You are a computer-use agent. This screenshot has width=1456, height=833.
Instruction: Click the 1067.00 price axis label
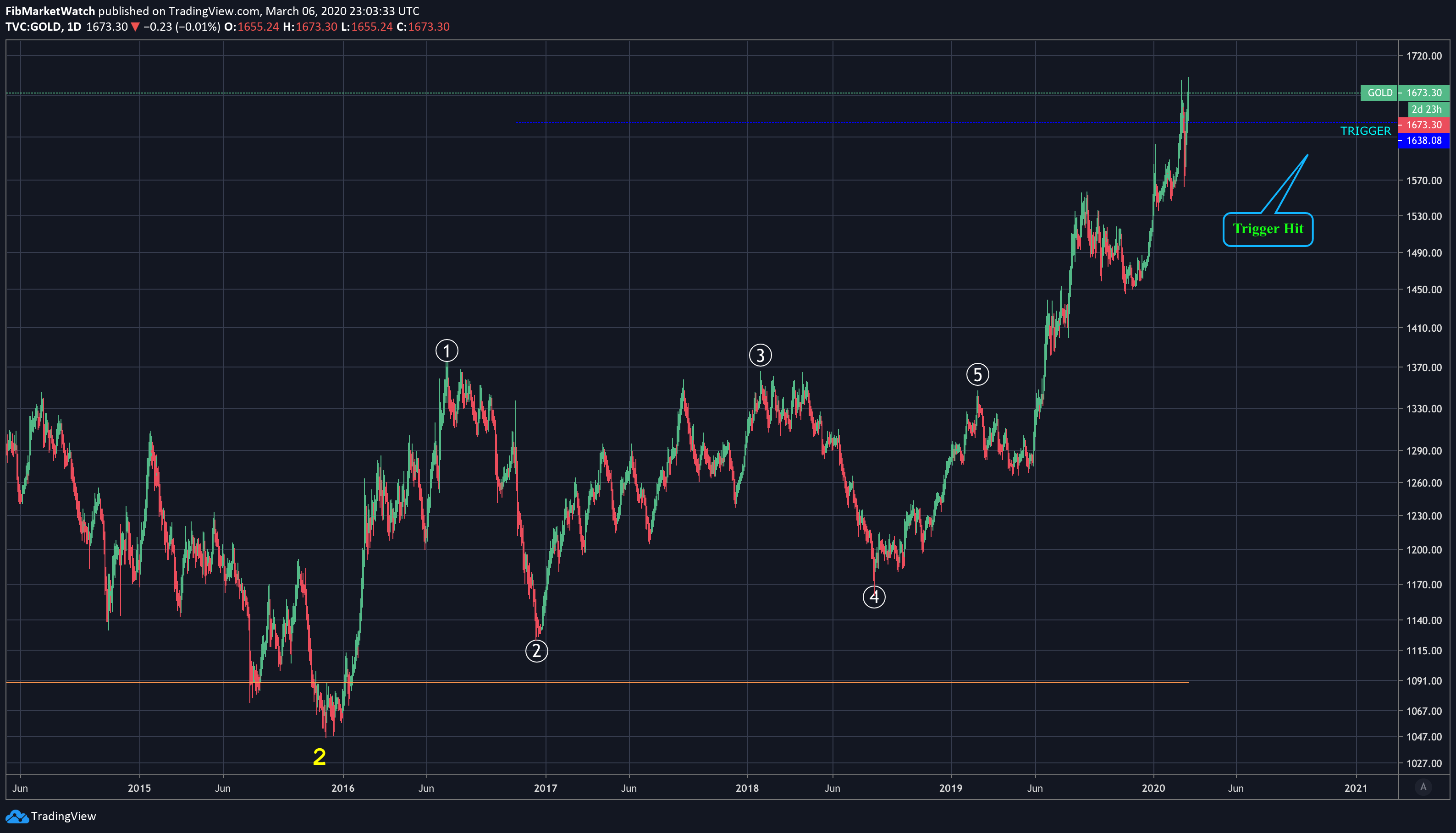1424,711
